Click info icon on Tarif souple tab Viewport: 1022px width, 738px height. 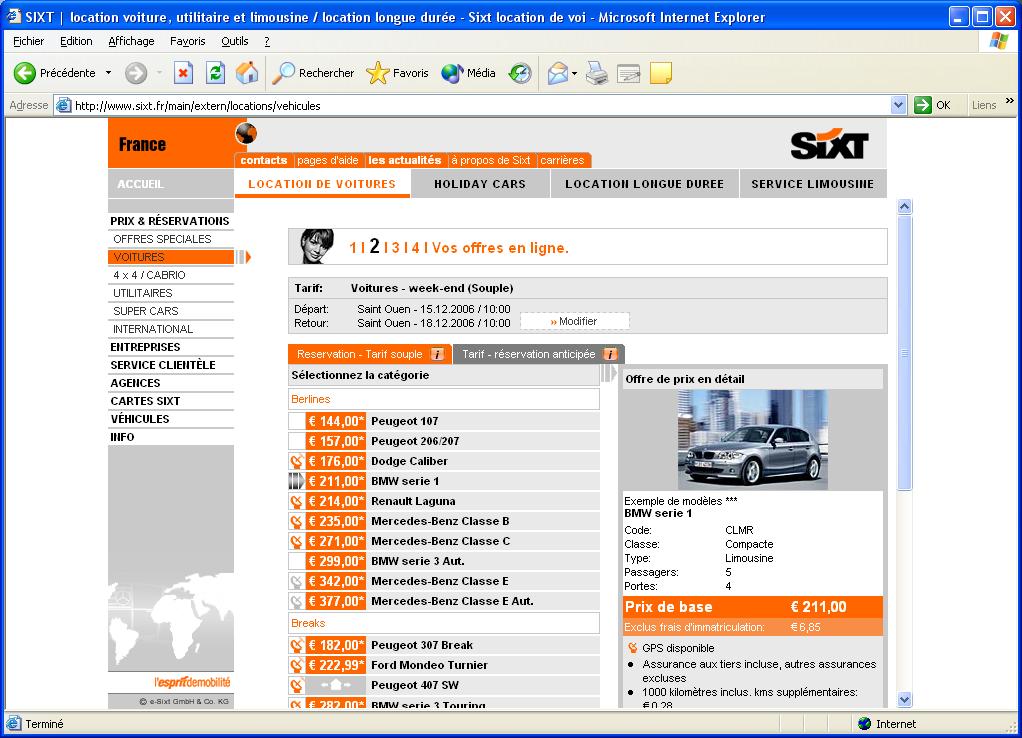[x=437, y=354]
